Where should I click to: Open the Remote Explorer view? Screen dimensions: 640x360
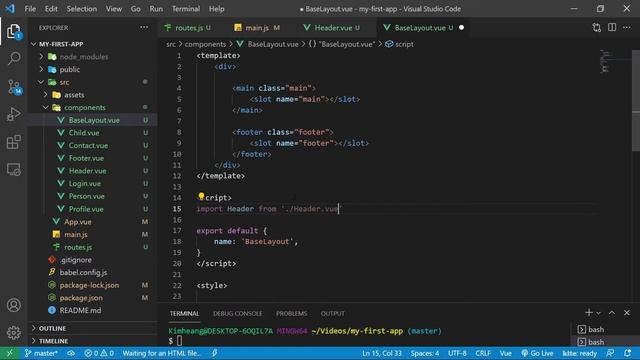(13, 169)
